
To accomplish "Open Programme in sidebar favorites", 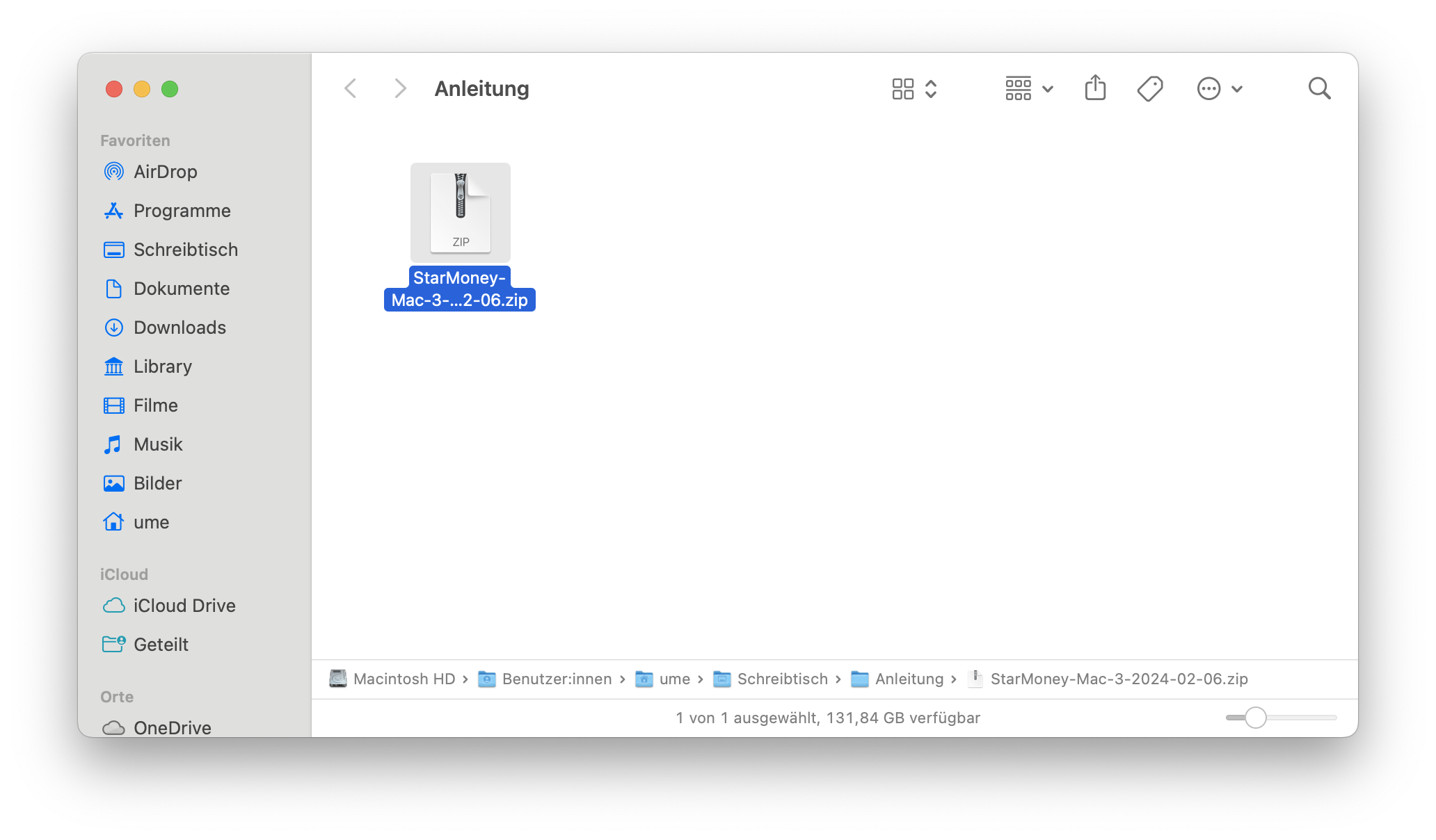I will (x=182, y=211).
